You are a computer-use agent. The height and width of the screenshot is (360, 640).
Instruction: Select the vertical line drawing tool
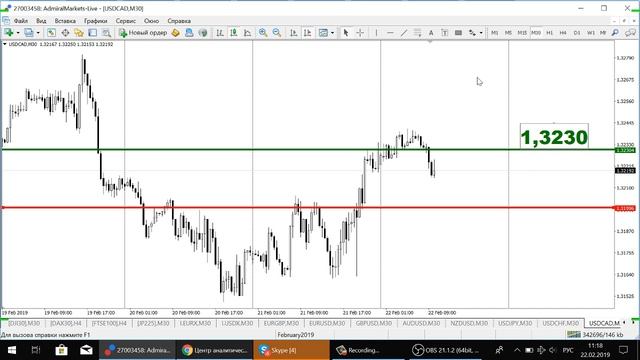click(x=376, y=33)
